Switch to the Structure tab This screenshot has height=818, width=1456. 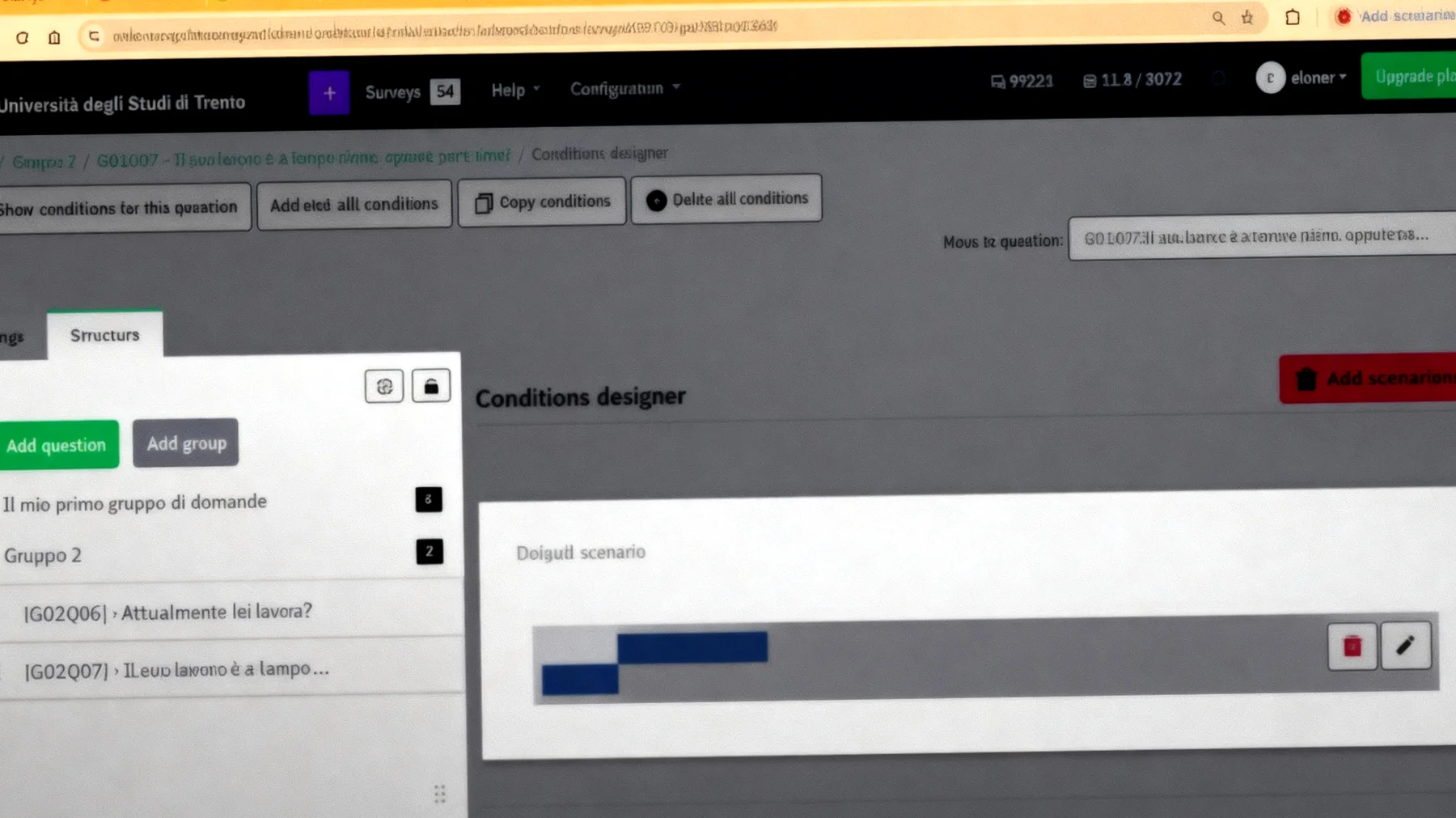104,335
